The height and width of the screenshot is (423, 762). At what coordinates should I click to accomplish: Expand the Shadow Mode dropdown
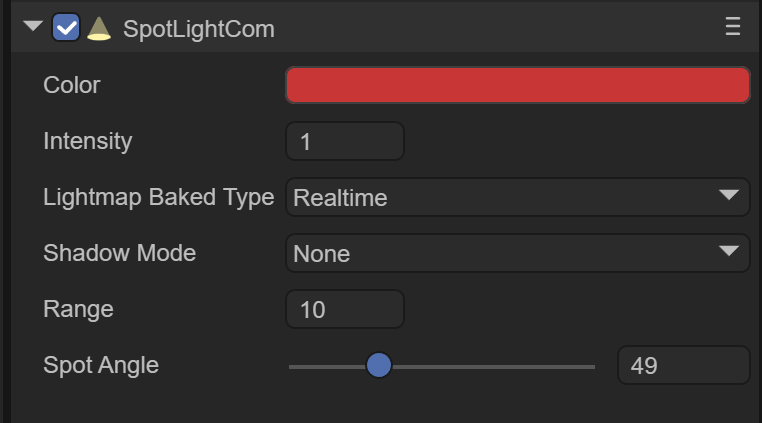pyautogui.click(x=517, y=254)
